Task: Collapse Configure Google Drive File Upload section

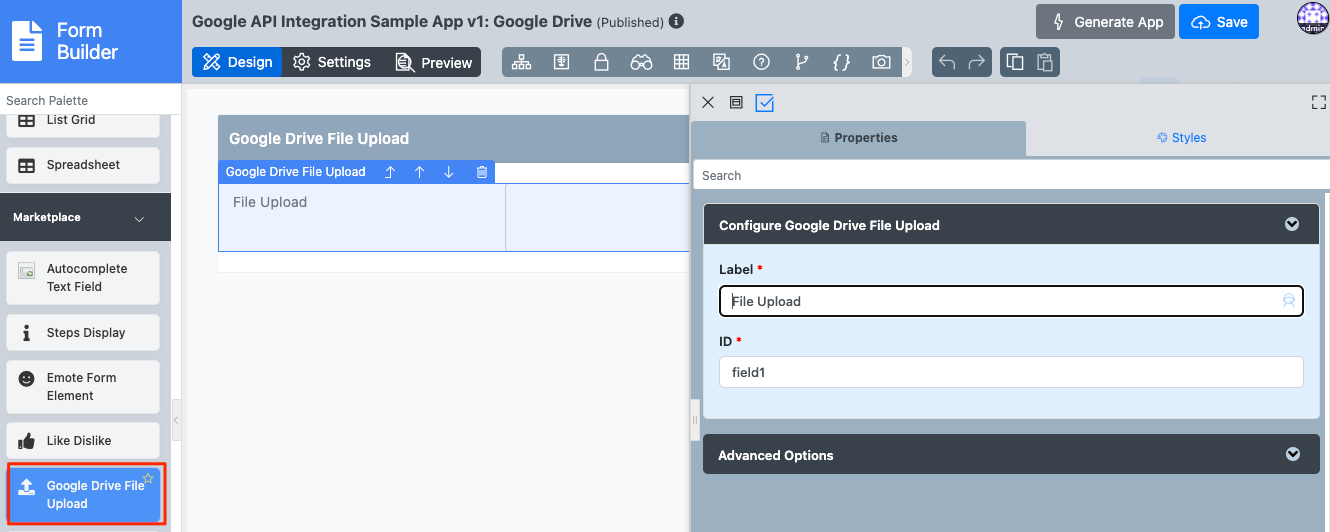Action: (1292, 225)
